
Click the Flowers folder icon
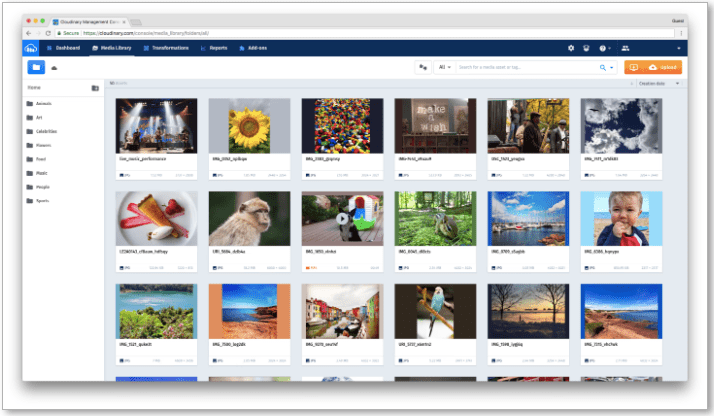[x=30, y=146]
